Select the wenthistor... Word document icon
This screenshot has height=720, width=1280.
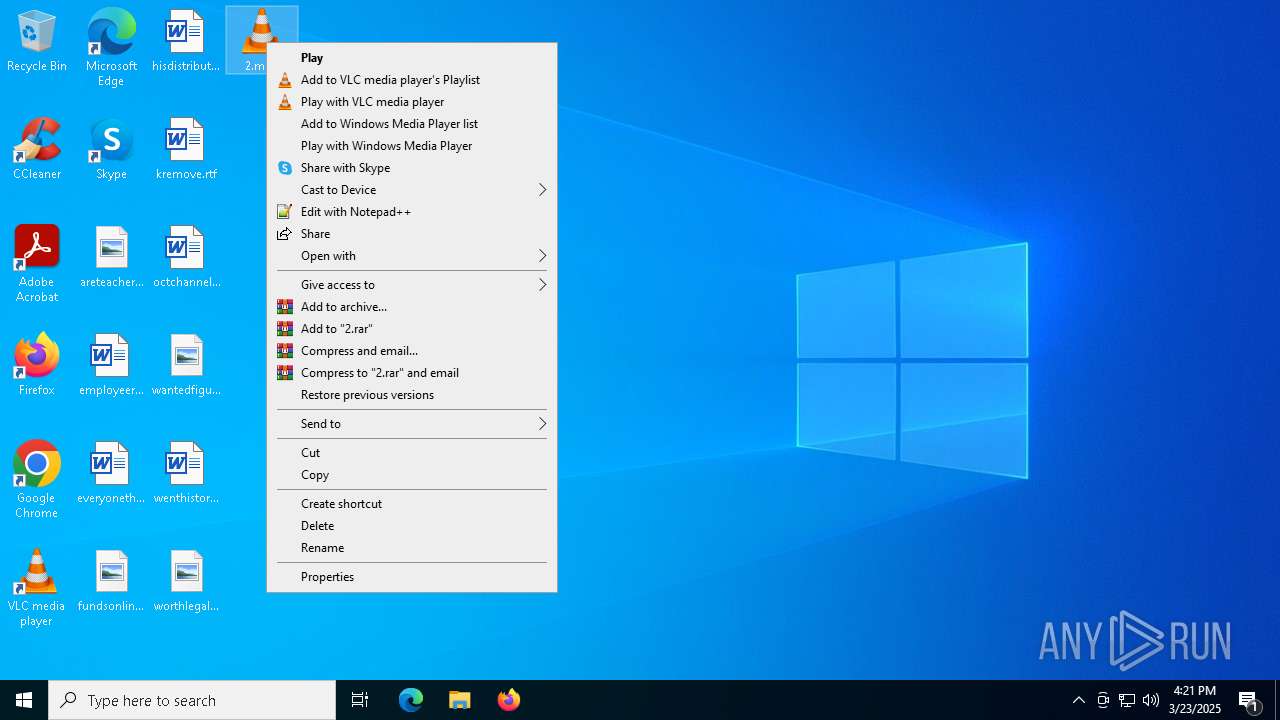(186, 473)
